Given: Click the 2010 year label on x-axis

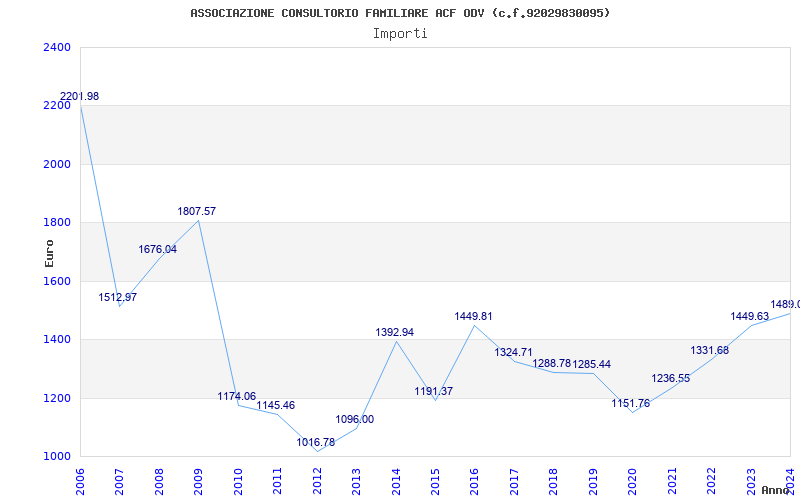Looking at the screenshot, I should [238, 482].
